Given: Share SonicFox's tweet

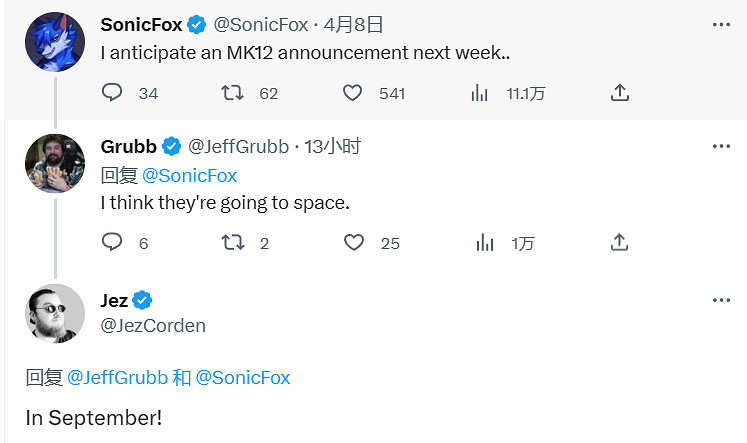Looking at the screenshot, I should (619, 93).
